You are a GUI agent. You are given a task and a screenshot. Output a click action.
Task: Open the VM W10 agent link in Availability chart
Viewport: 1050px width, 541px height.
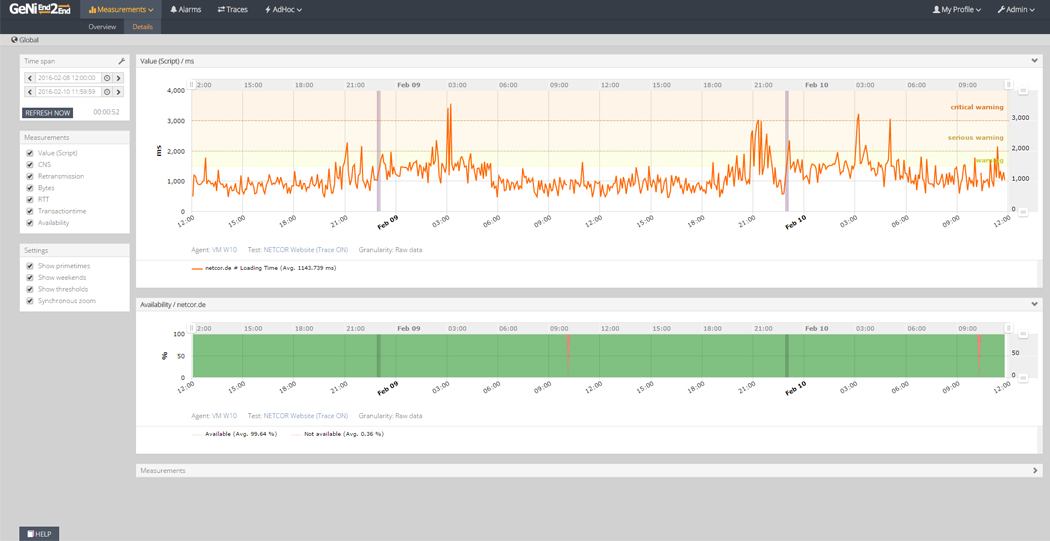pyautogui.click(x=224, y=416)
